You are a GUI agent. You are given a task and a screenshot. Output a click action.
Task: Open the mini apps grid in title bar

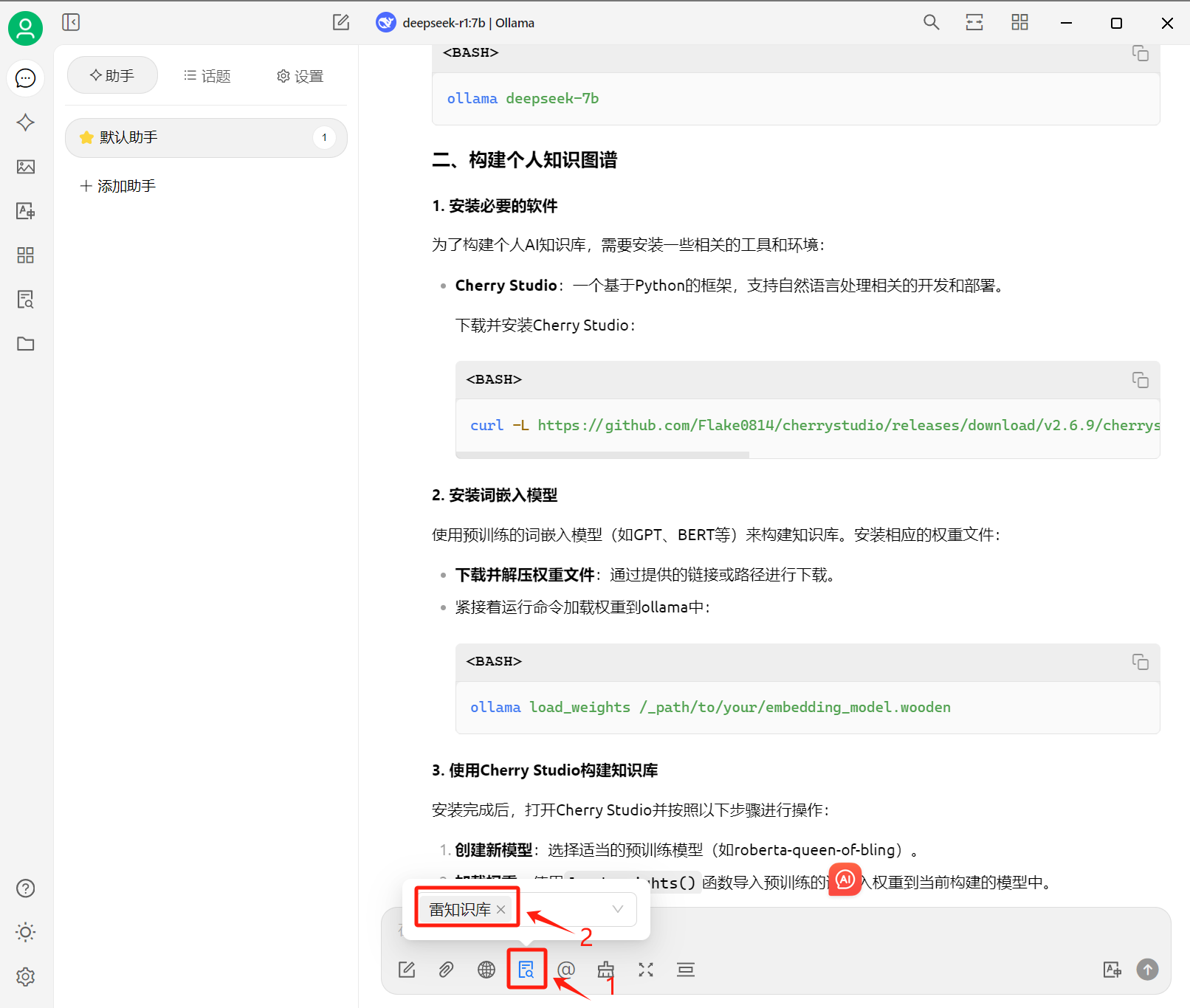1019,22
